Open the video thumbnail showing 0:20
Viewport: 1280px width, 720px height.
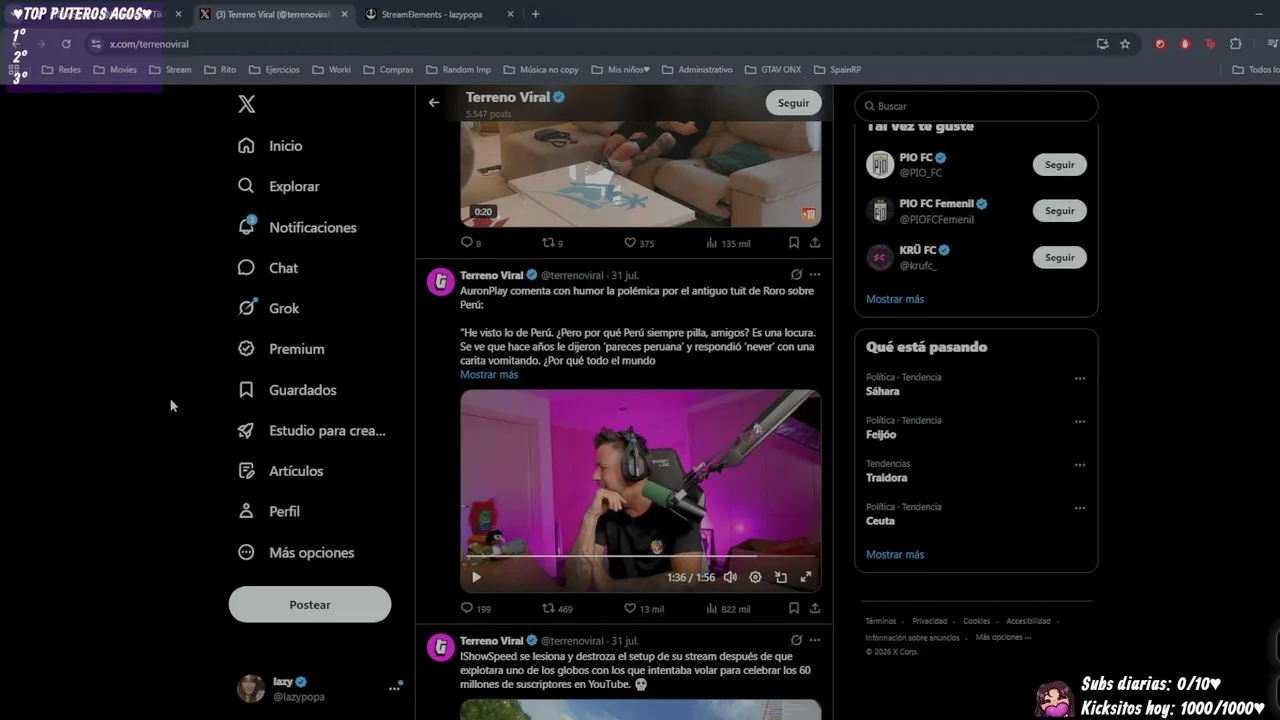(641, 174)
